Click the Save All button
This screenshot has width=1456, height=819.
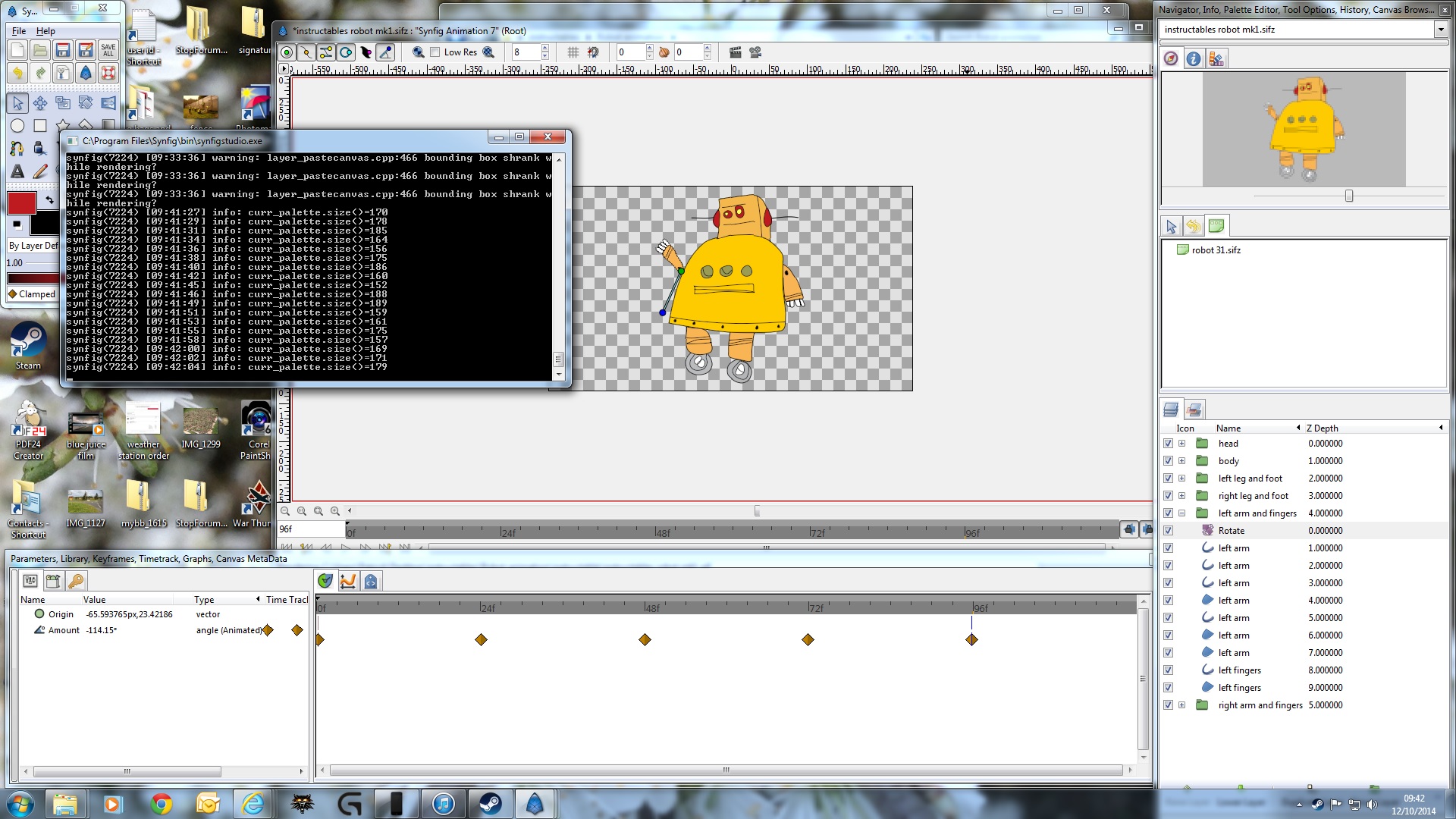tap(108, 50)
